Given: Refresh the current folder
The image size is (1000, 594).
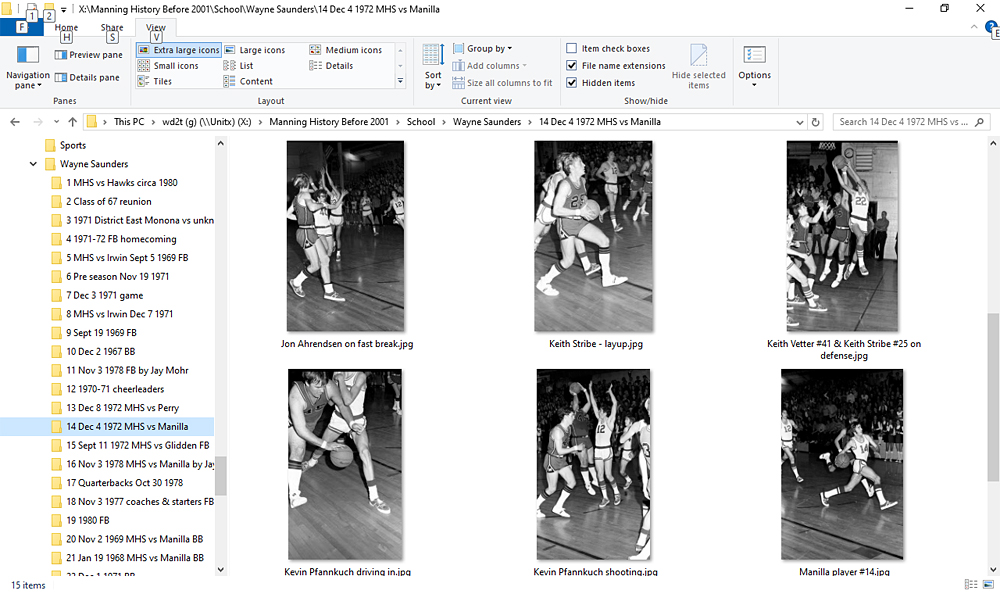Looking at the screenshot, I should [x=816, y=122].
